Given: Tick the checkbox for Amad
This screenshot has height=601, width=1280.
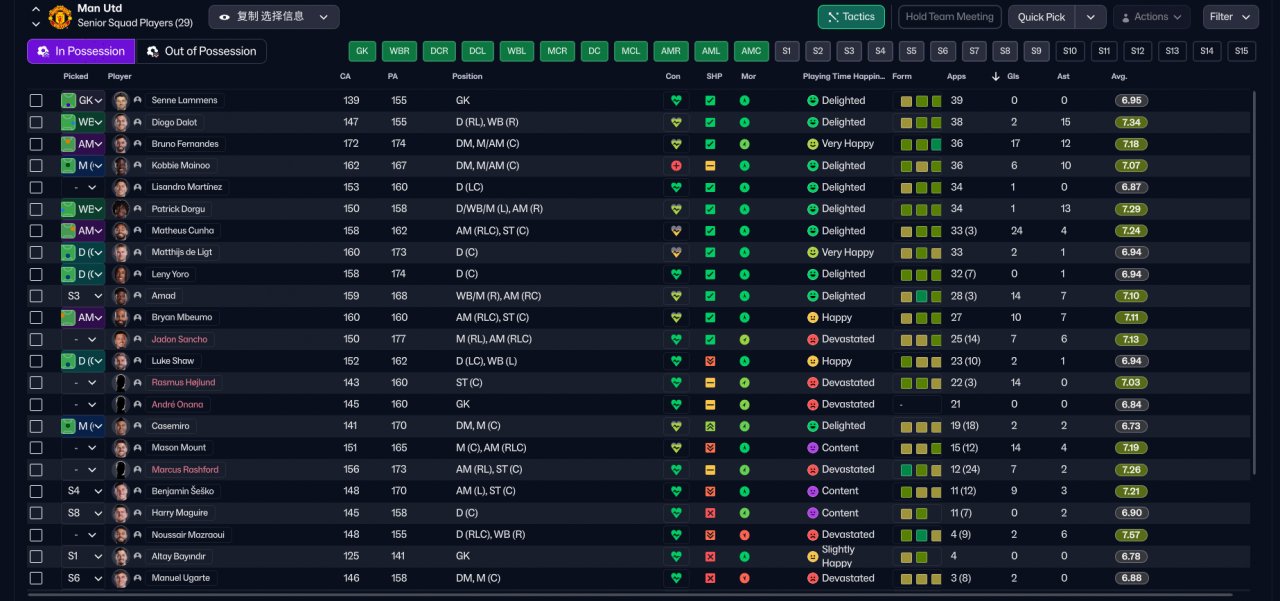Looking at the screenshot, I should click(x=36, y=296).
